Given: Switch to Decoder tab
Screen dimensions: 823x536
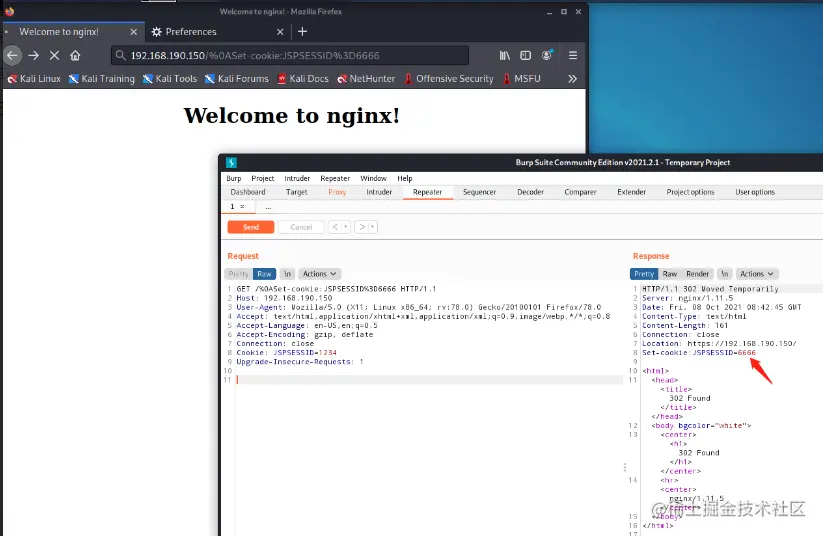Looking at the screenshot, I should click(531, 192).
